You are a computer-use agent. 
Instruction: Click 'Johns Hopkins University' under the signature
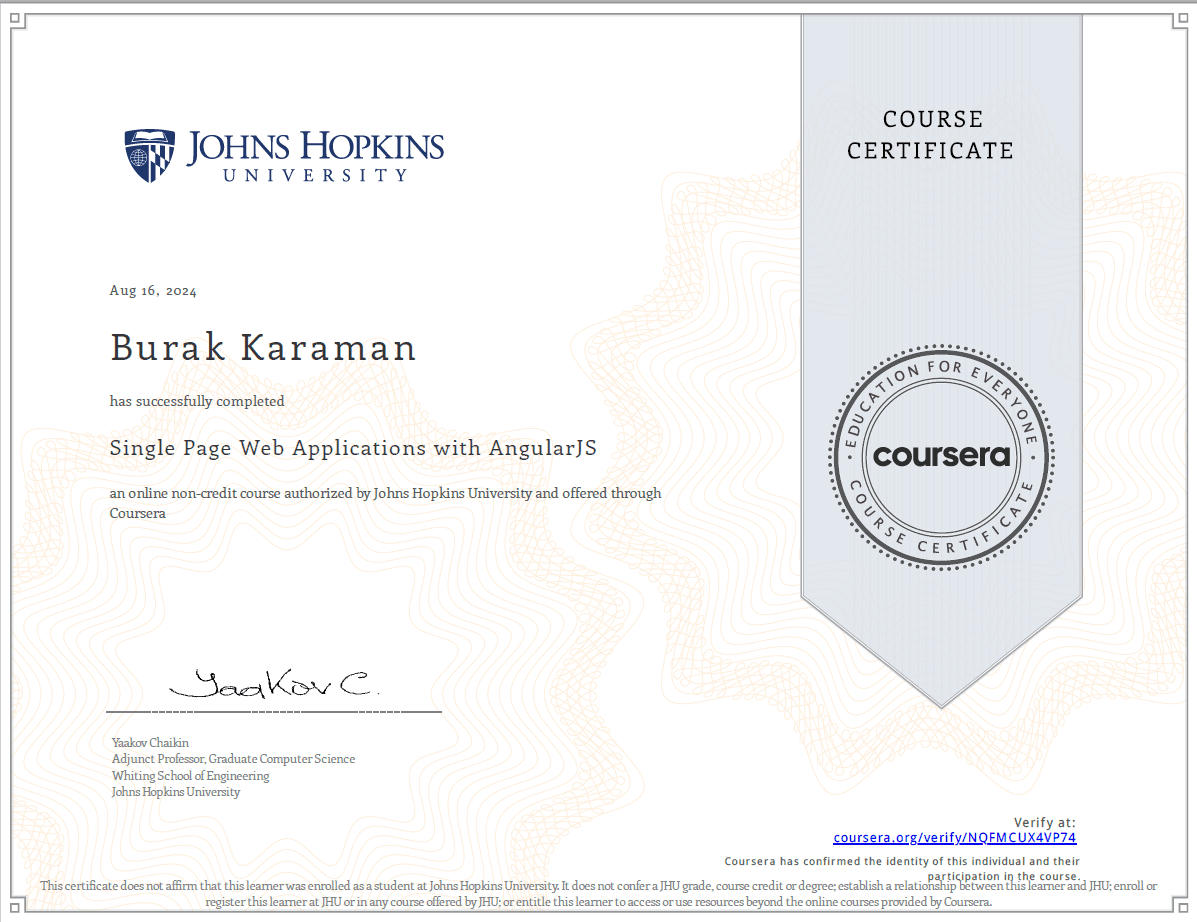coord(176,791)
